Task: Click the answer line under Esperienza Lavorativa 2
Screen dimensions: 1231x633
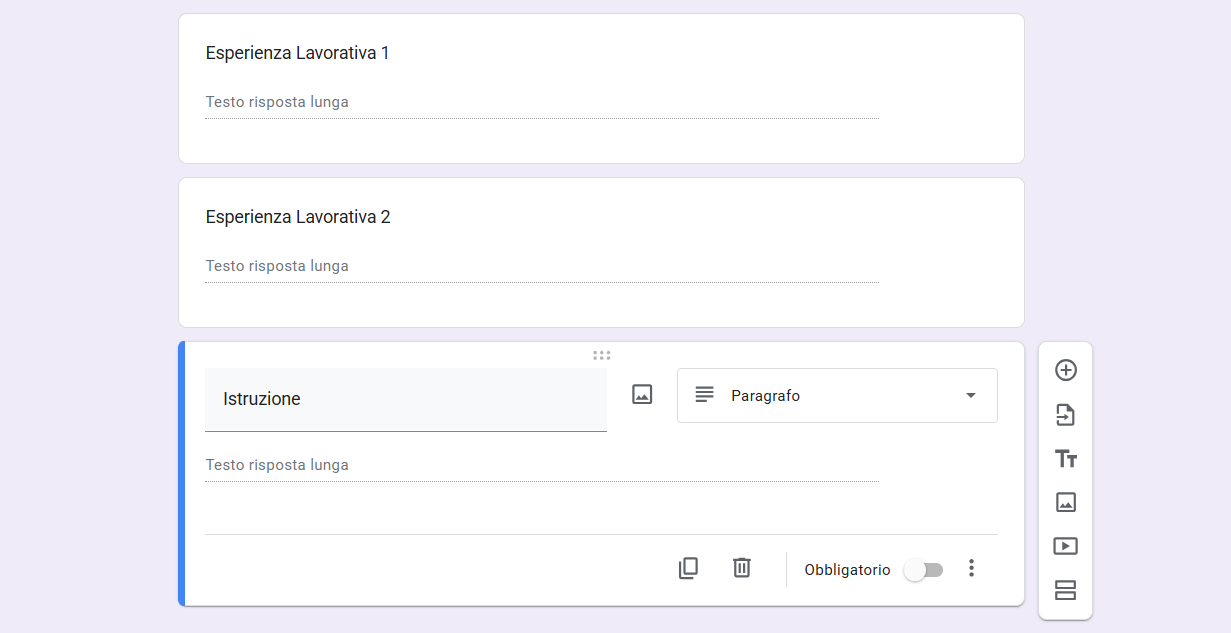Action: (x=541, y=265)
